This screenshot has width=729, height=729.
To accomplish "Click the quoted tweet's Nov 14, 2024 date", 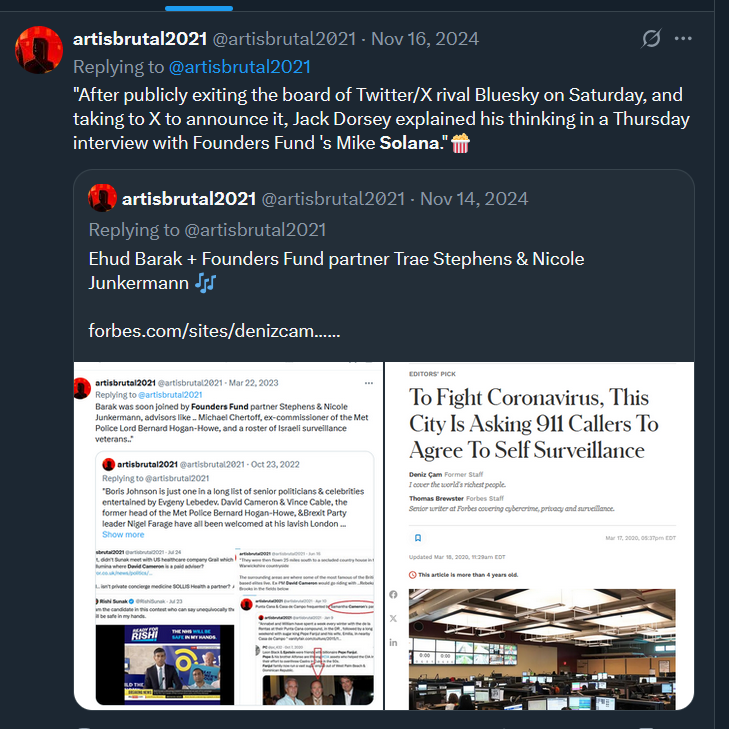I will 474,199.
